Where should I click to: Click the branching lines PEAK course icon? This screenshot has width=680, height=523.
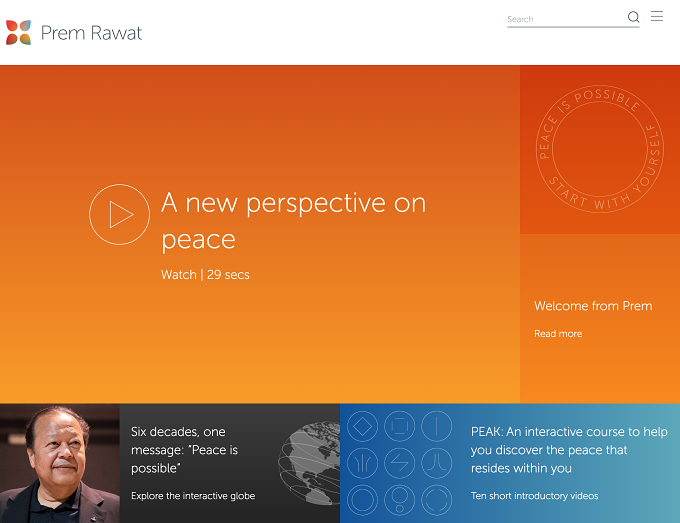[x=363, y=463]
